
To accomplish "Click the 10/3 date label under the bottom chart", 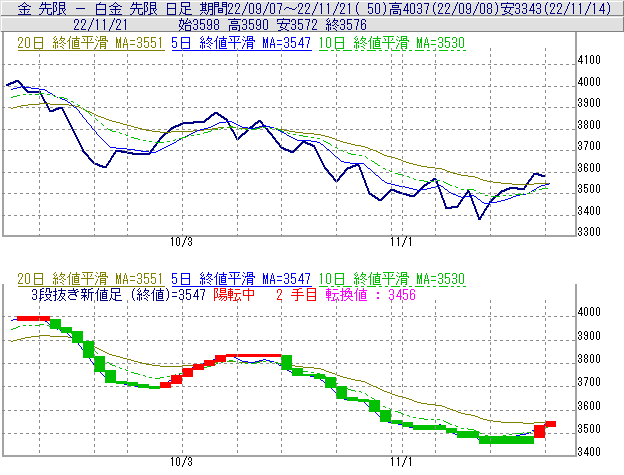I will 181,462.
